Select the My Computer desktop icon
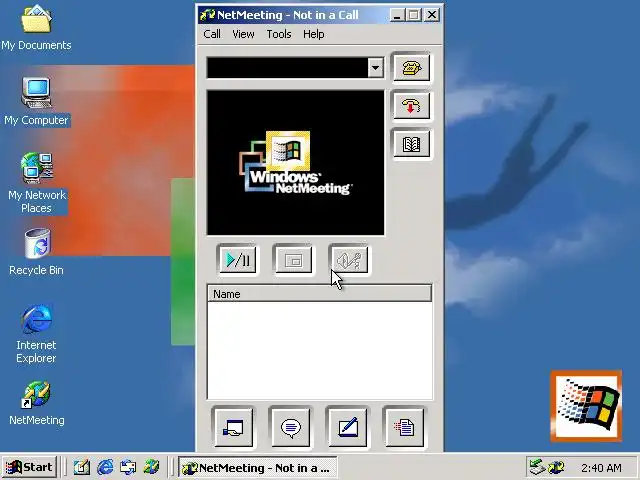 click(36, 103)
